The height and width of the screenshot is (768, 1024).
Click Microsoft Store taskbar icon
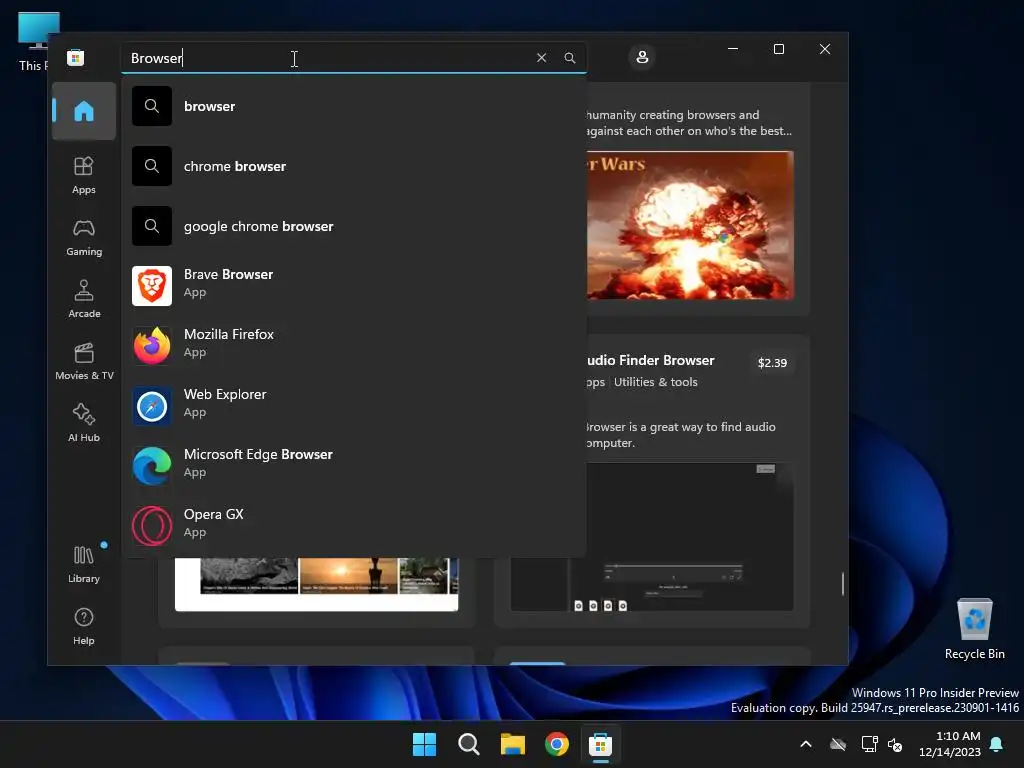coord(600,744)
